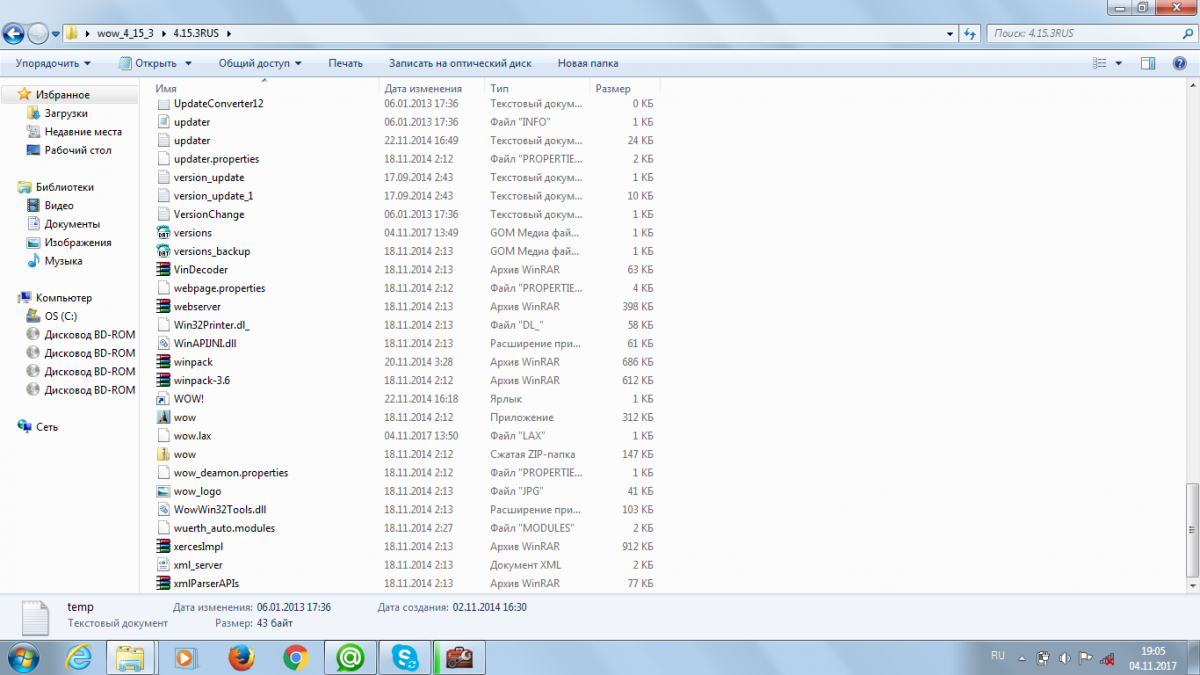Image resolution: width=1200 pixels, height=675 pixels.
Task: Open the Открыть dropdown arrow
Action: (x=187, y=63)
